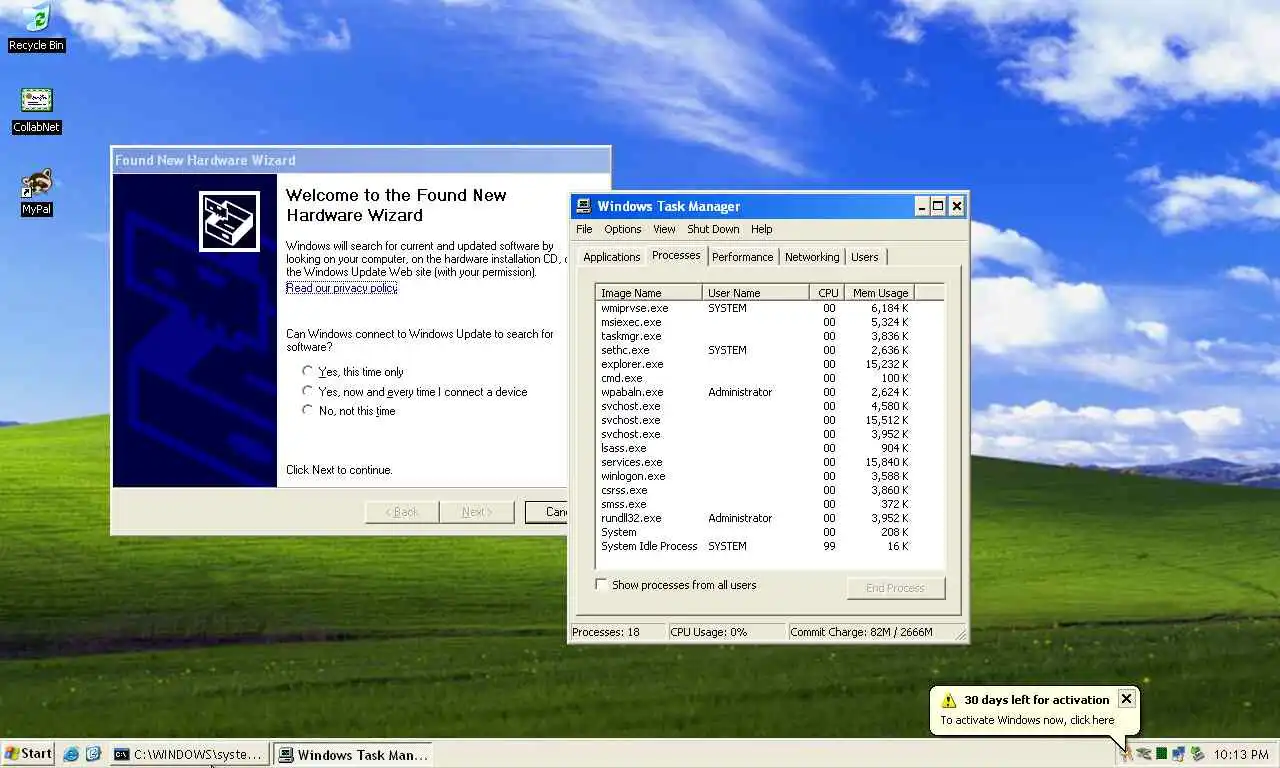Open the View menu in Task Manager
The width and height of the screenshot is (1280, 768).
coord(664,229)
